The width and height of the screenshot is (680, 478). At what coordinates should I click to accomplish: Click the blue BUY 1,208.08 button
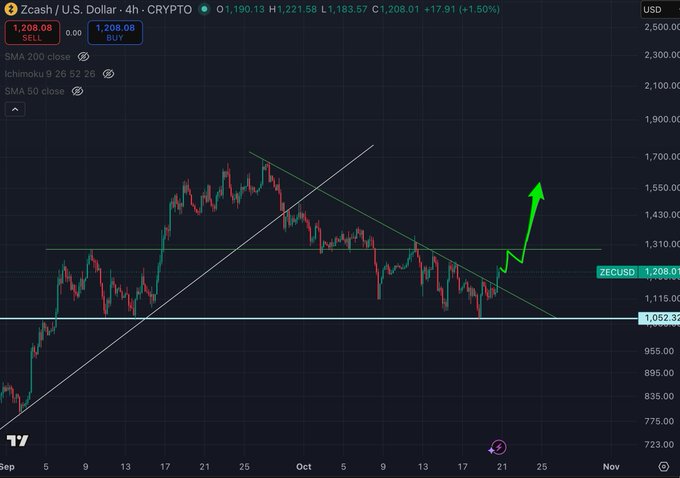click(x=115, y=33)
